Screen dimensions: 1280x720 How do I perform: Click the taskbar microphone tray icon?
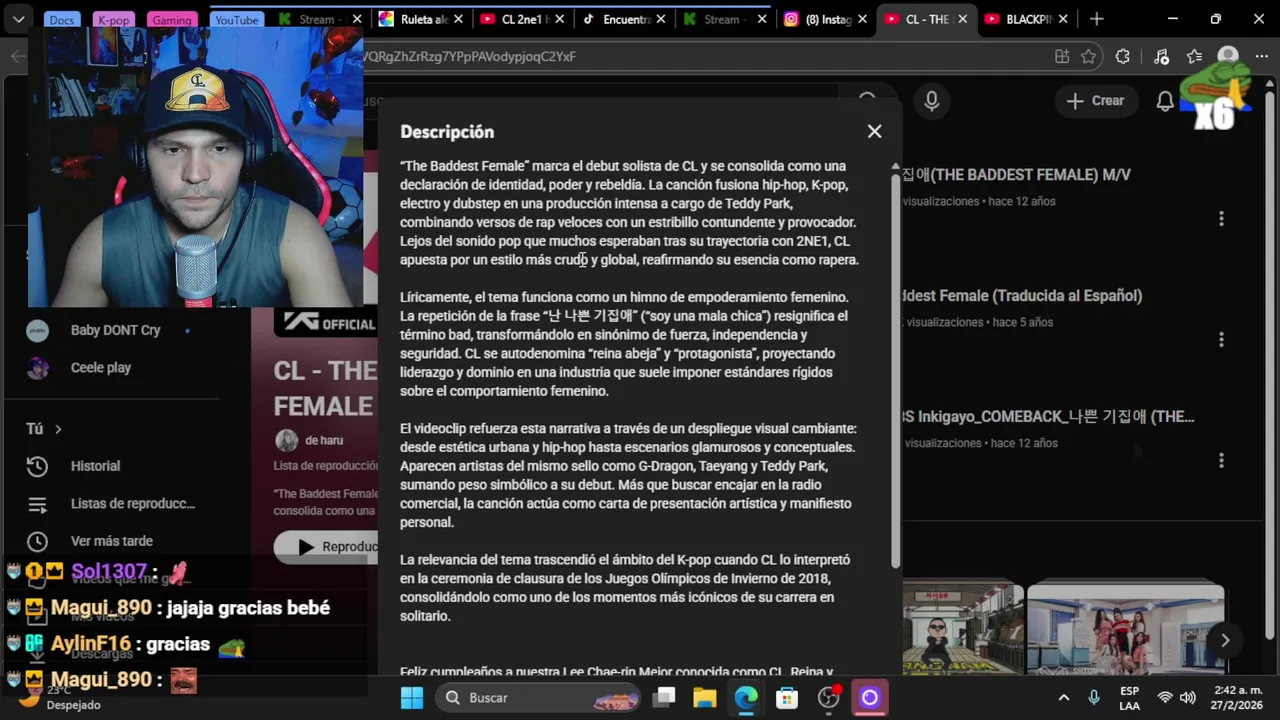[1094, 698]
